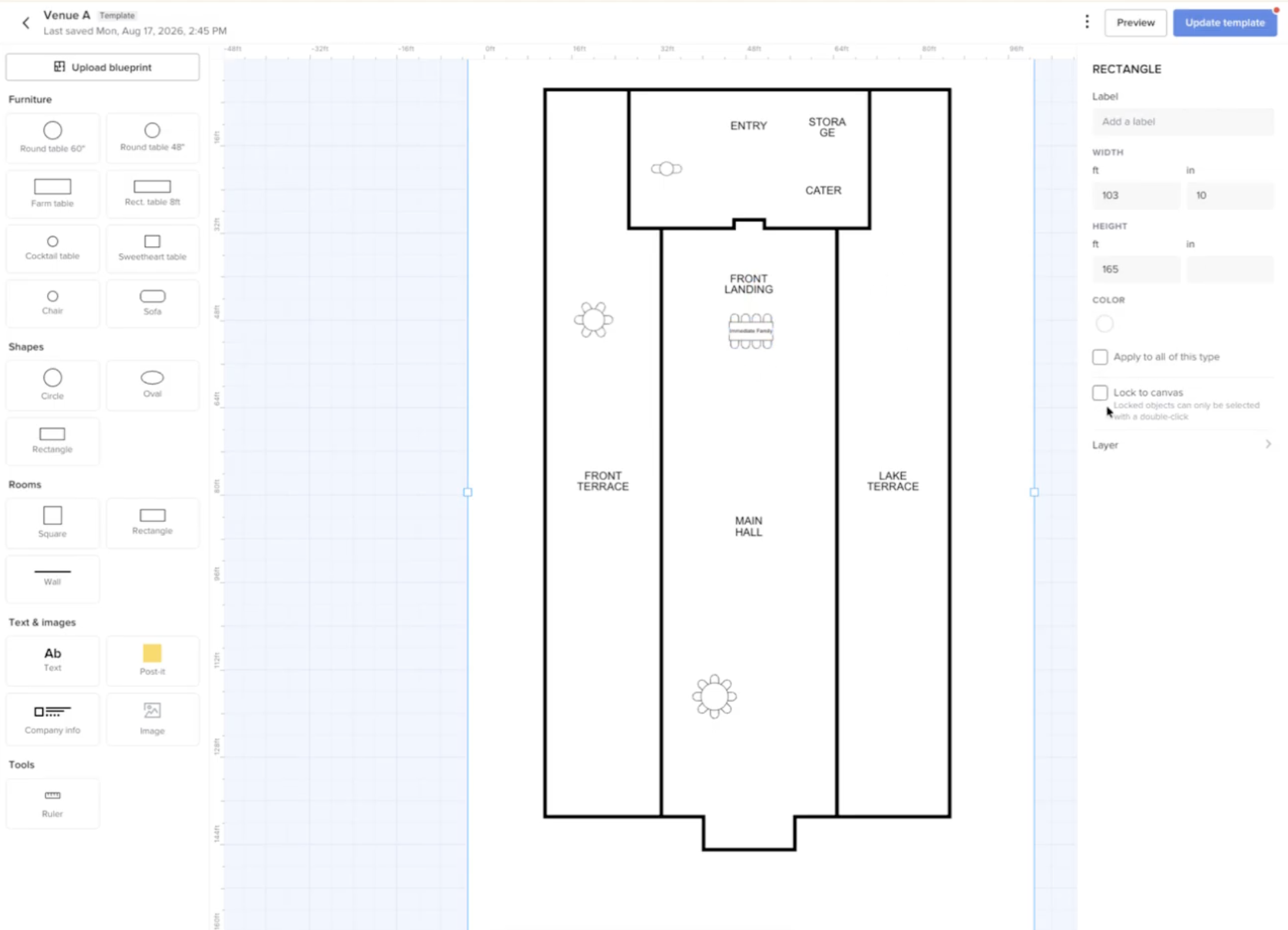Screen dimensions: 1288x930
Task: Select the Cocktail table item
Action: (52, 248)
